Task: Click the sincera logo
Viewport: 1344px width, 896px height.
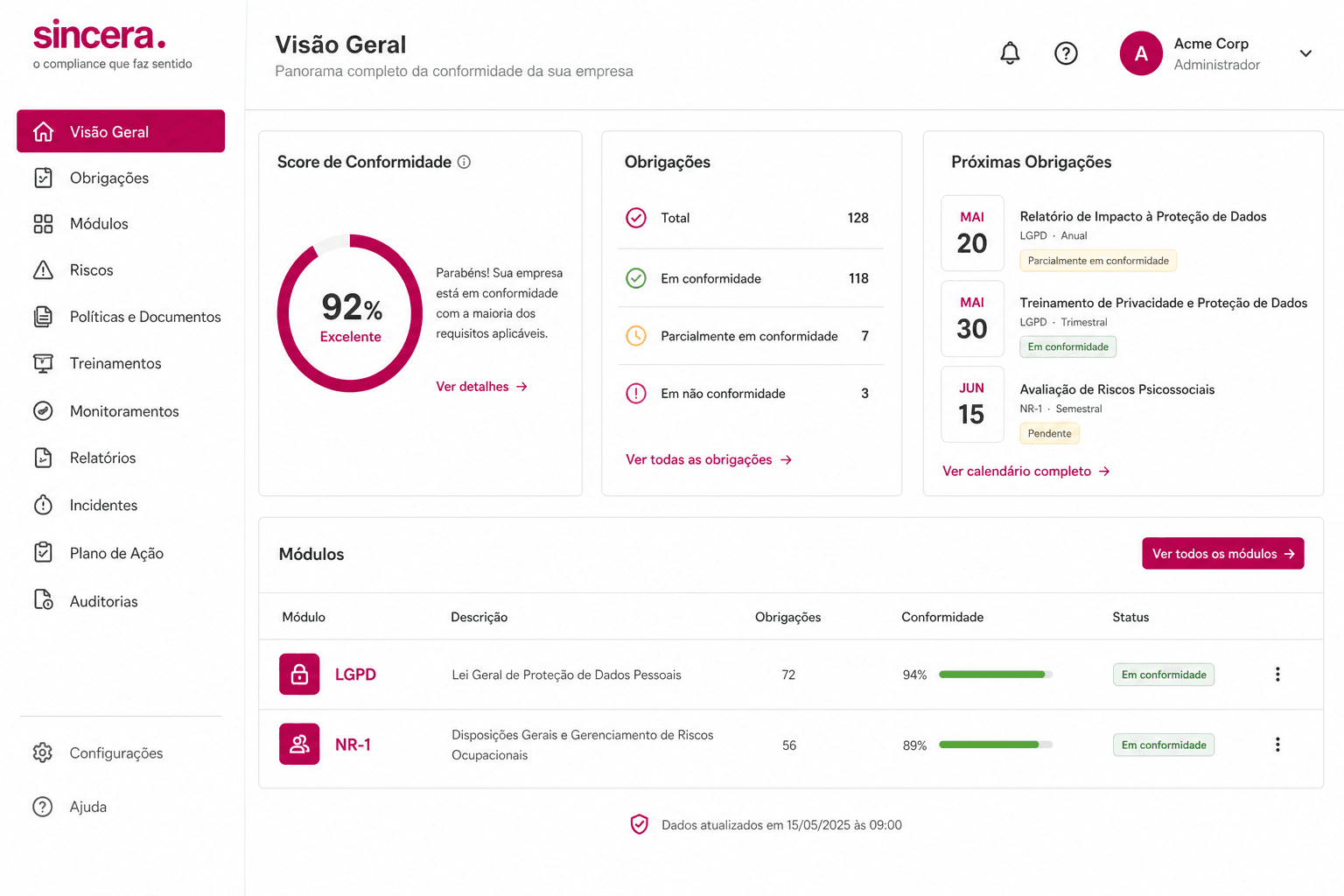Action: tap(99, 35)
